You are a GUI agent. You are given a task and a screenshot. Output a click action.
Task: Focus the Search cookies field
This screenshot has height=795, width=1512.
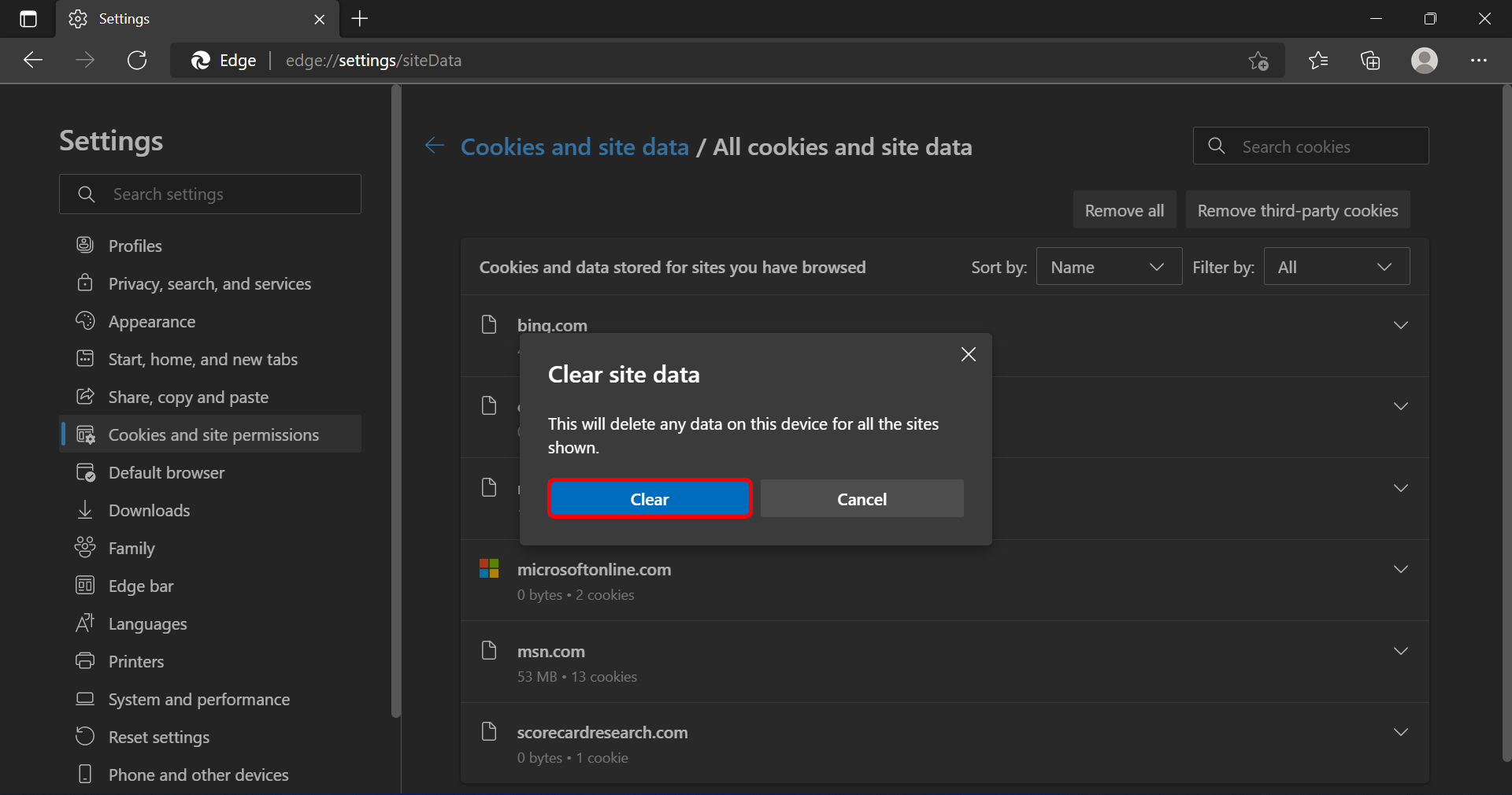coord(1310,146)
